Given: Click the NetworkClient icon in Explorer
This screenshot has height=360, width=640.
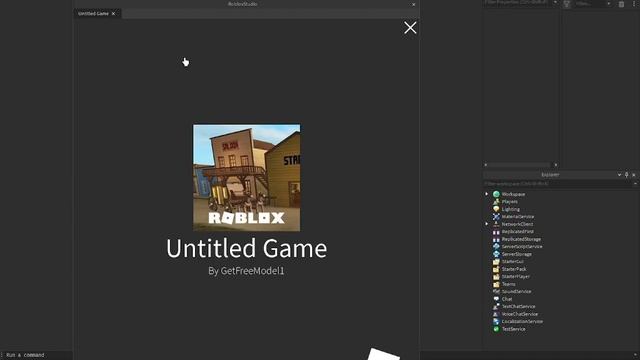Looking at the screenshot, I should click(x=496, y=224).
